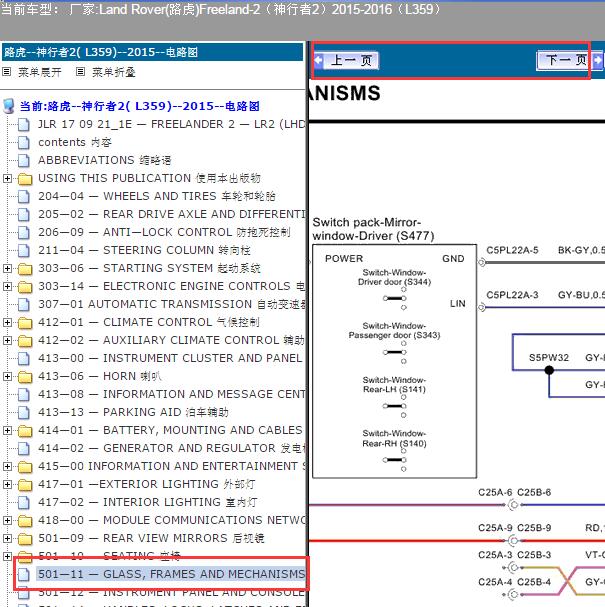Expand 412-02 AUXILIARY CLIMATE CONTROL node

tap(7, 340)
